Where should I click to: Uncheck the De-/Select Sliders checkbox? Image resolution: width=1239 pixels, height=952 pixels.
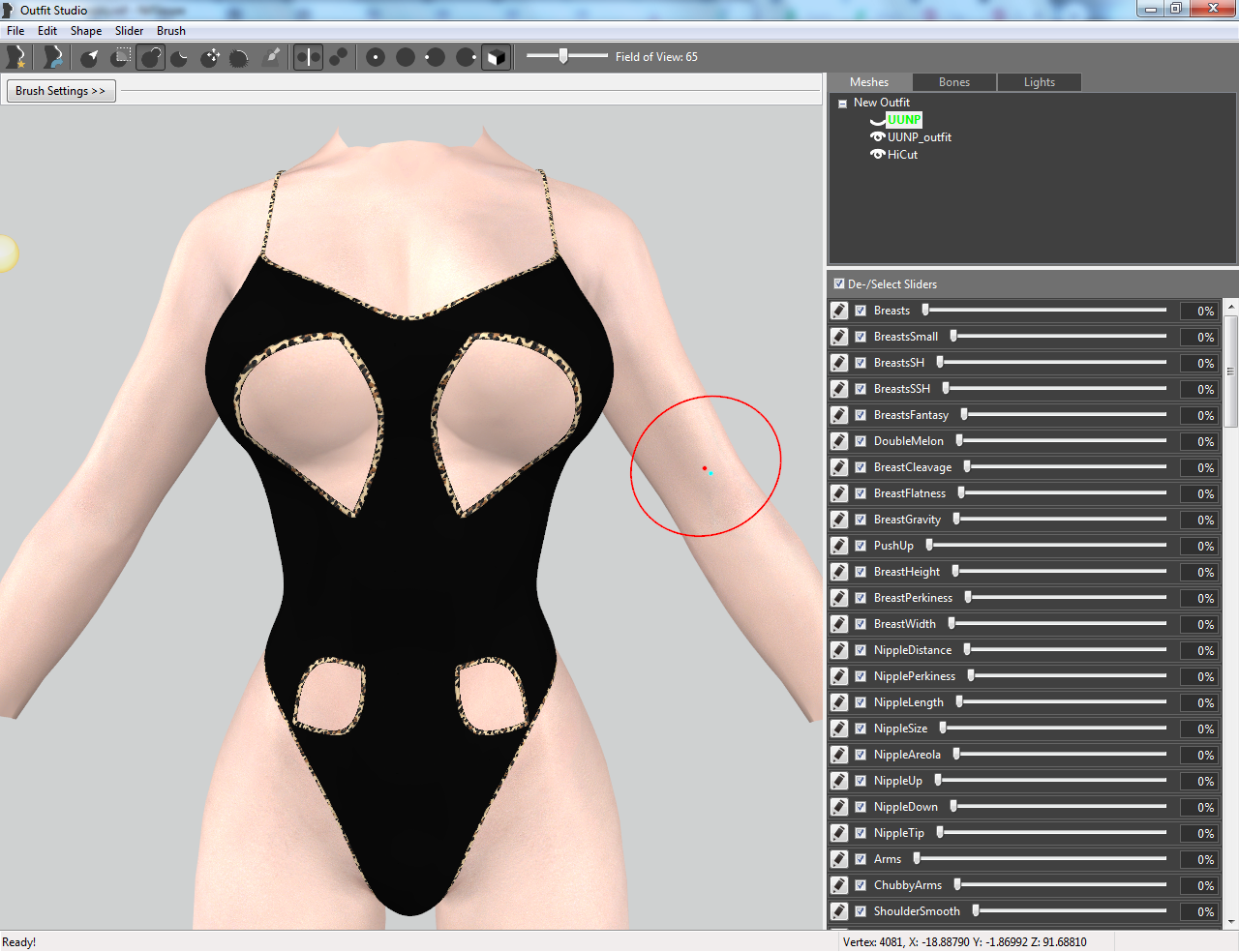(839, 283)
